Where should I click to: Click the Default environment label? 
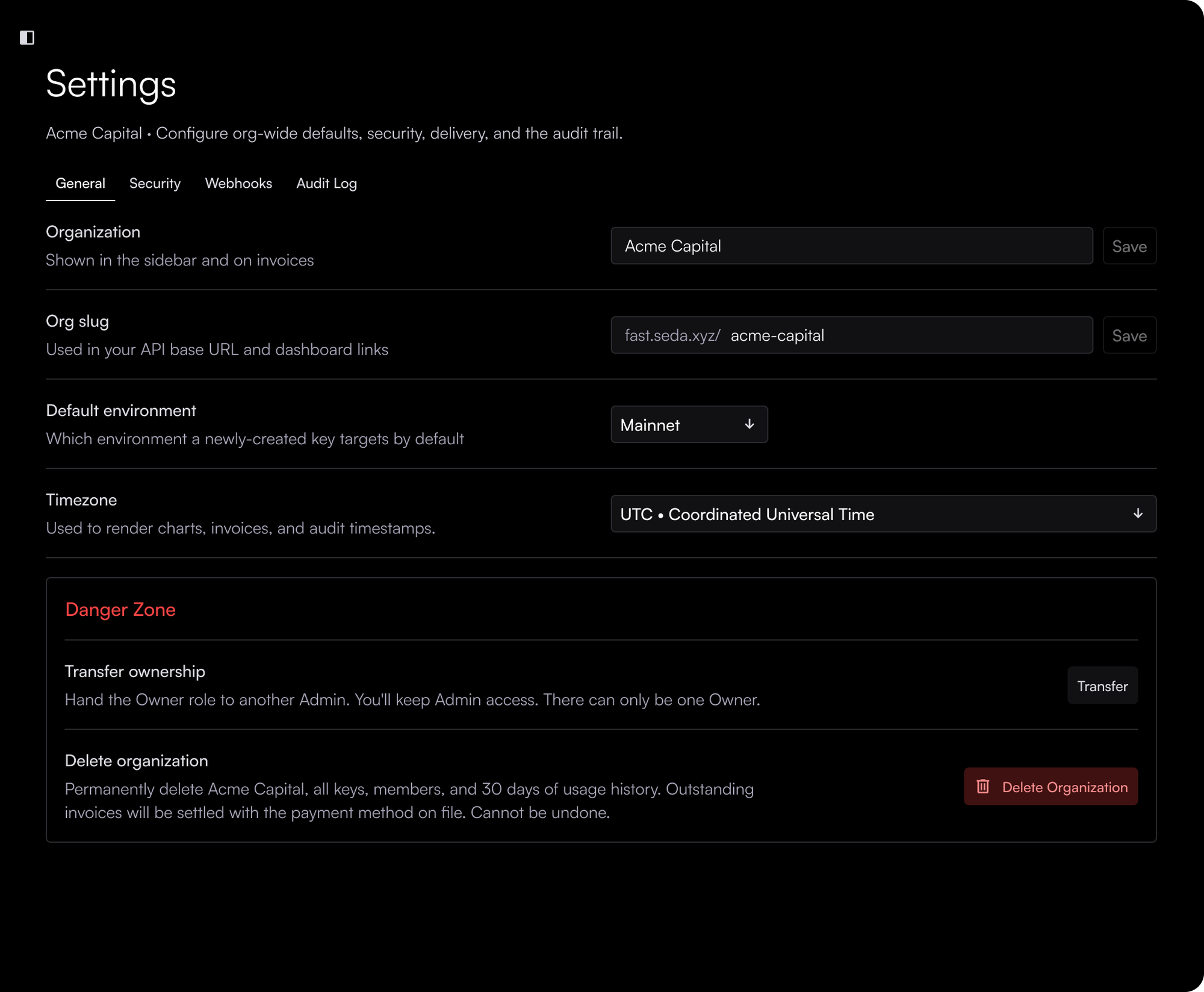tap(121, 410)
